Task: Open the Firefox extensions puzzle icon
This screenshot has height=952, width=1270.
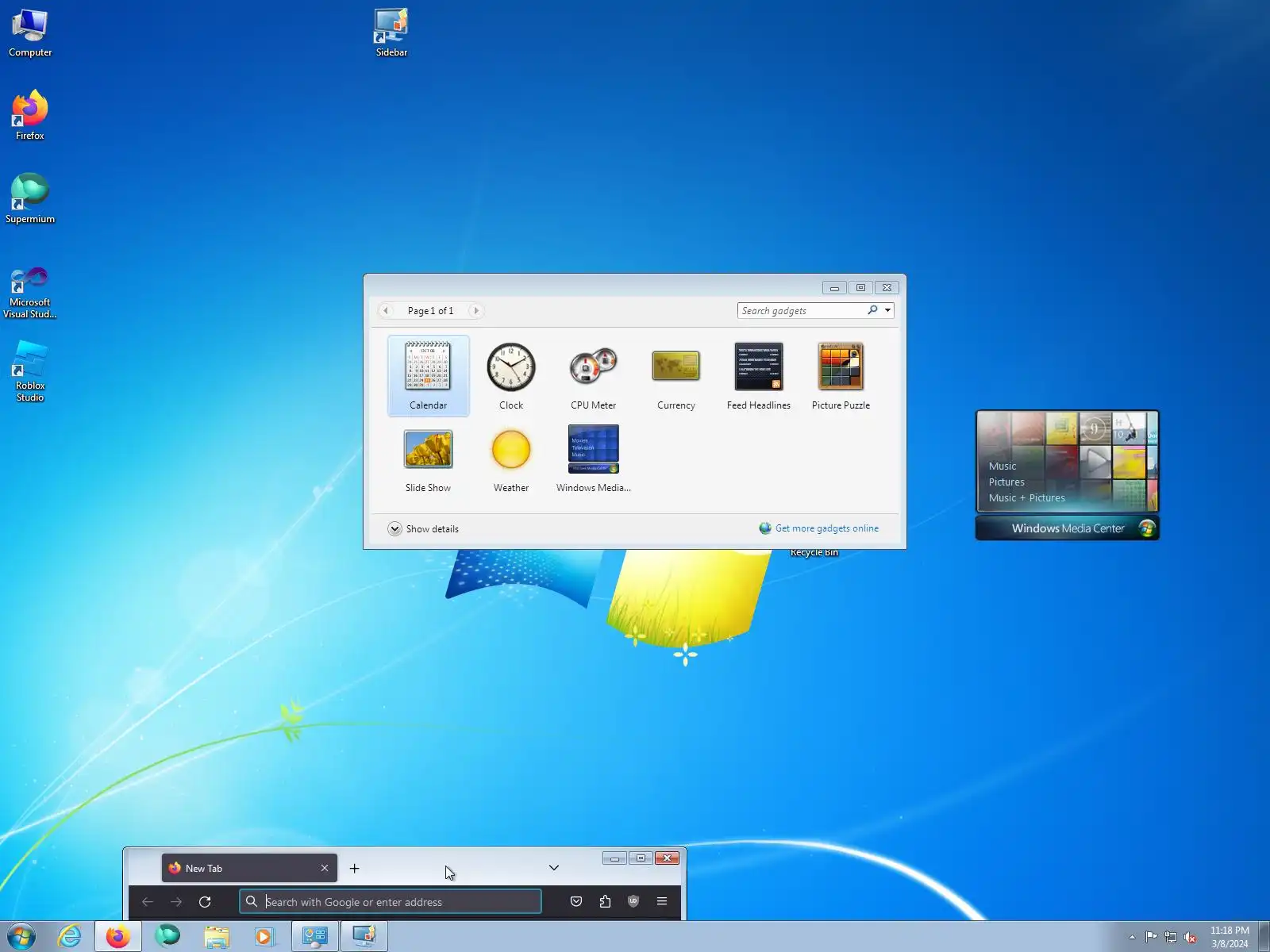Action: (605, 901)
